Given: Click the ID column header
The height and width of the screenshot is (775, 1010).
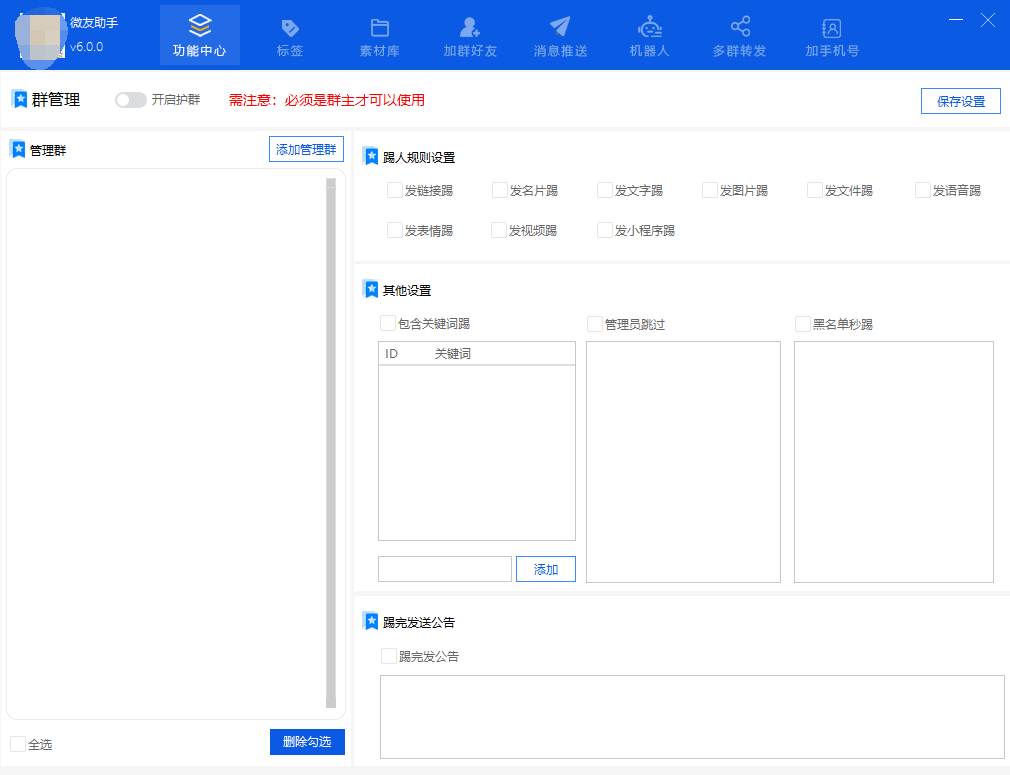Looking at the screenshot, I should (x=392, y=354).
